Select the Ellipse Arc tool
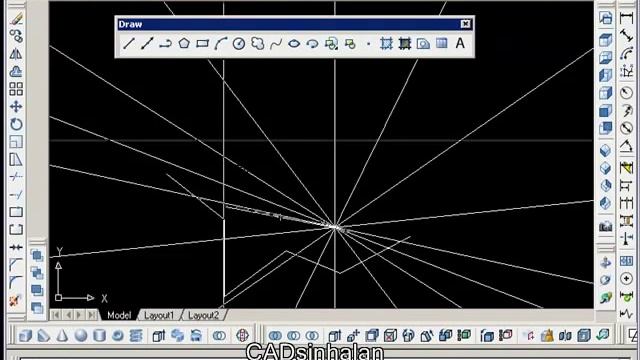The width and height of the screenshot is (640, 360). coord(313,43)
